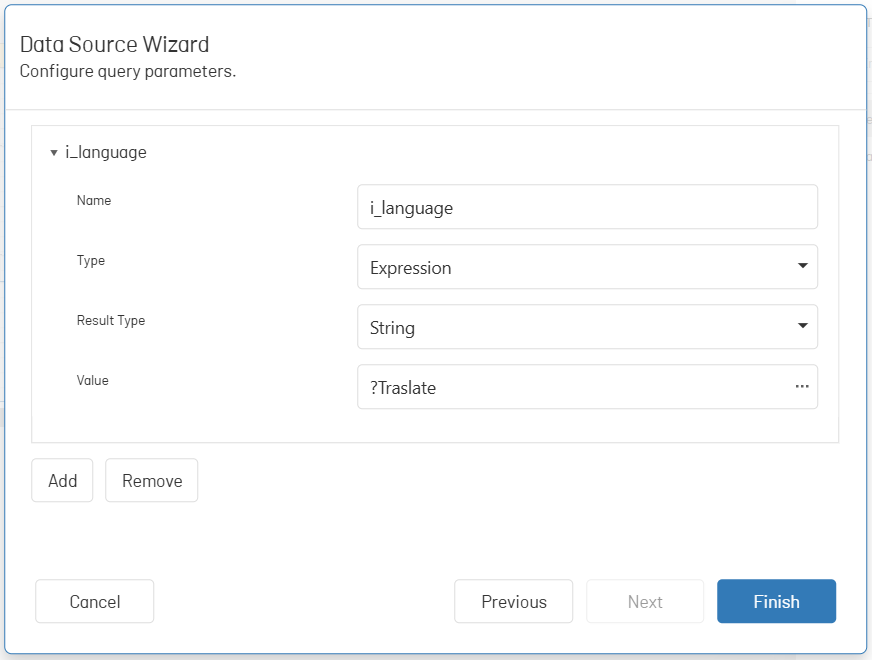Focus the Name input field

pyautogui.click(x=587, y=207)
